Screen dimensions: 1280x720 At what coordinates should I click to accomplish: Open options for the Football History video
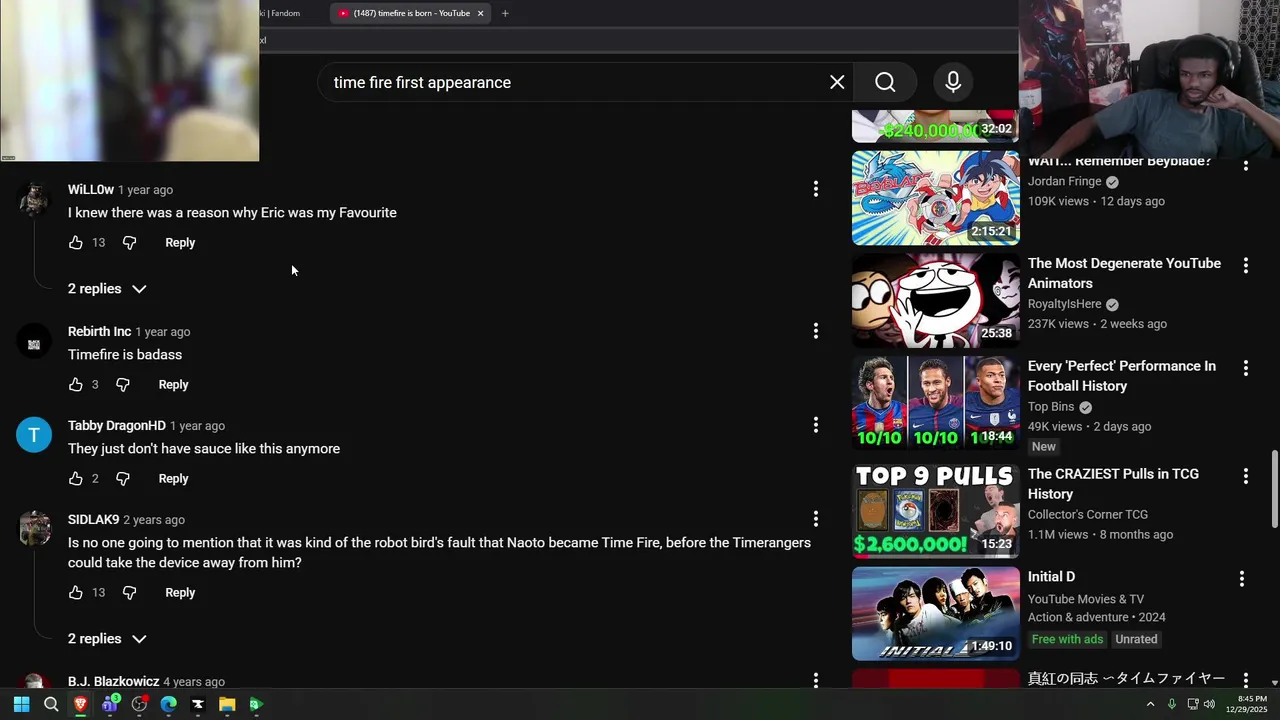point(1246,368)
